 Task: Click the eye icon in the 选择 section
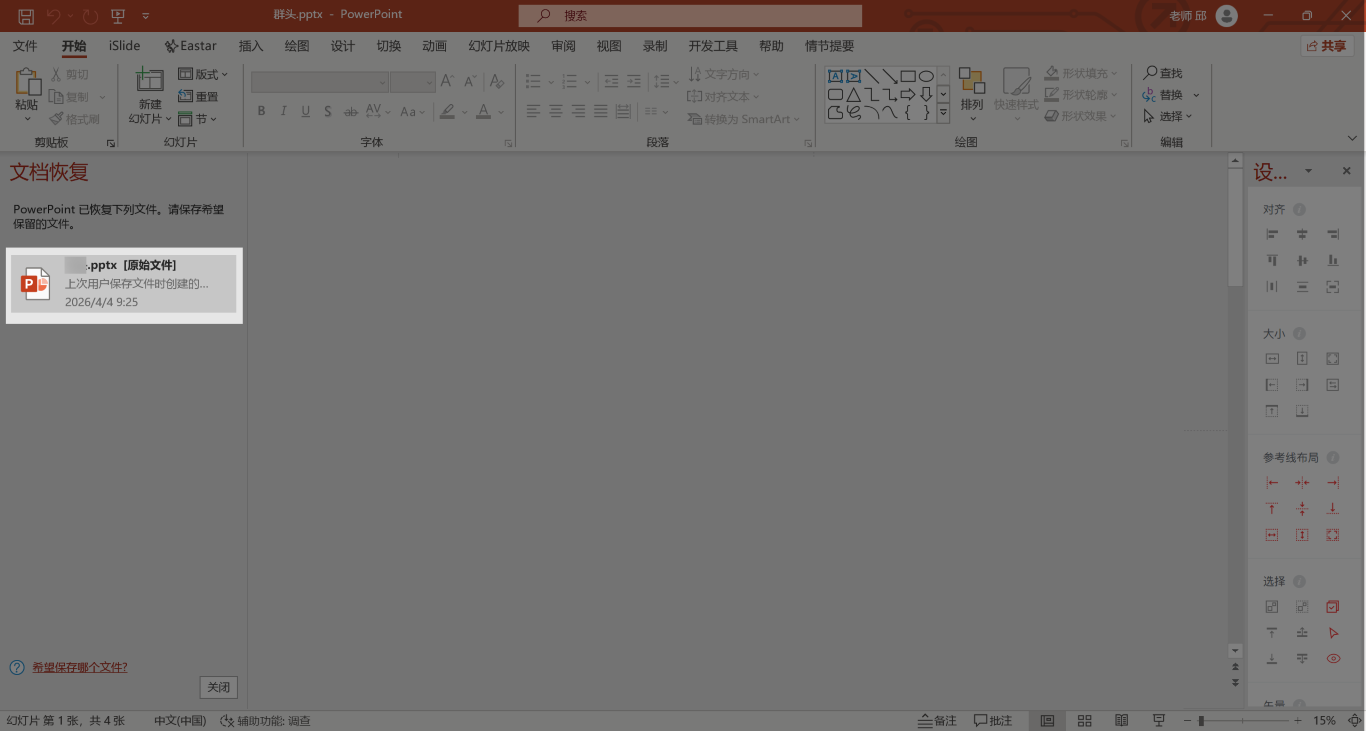tap(1332, 659)
